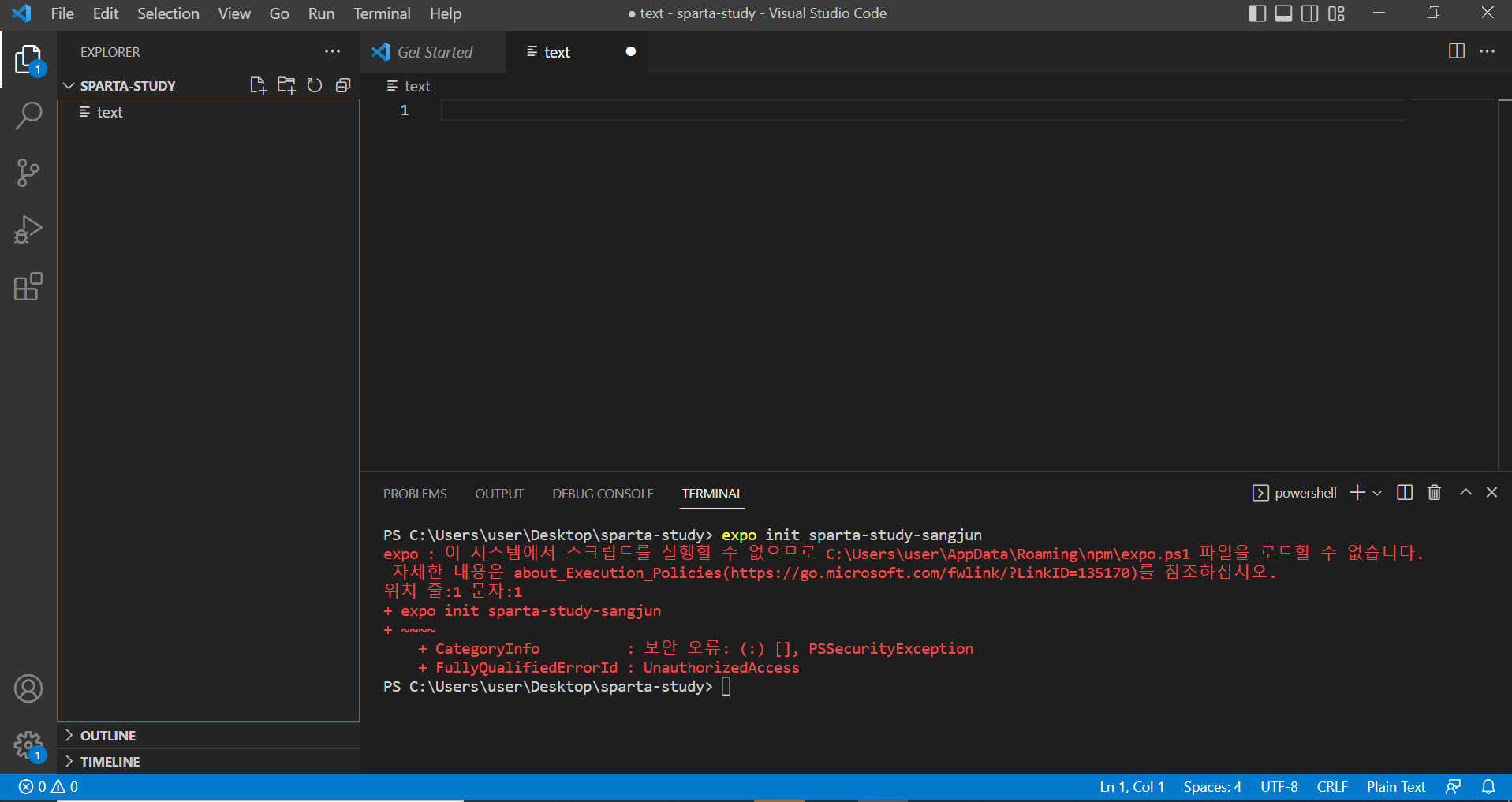This screenshot has height=802, width=1512.
Task: Select the text editor tab
Action: pos(576,52)
